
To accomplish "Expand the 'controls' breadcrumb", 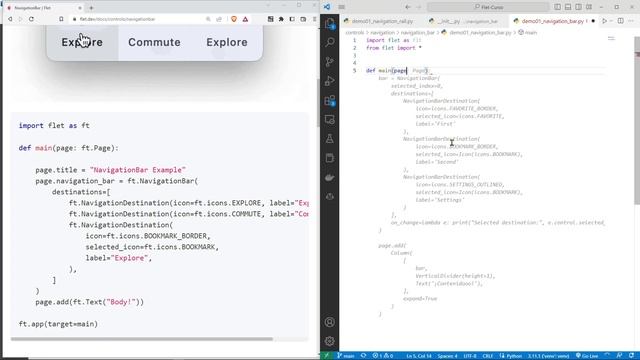I will (x=354, y=32).
